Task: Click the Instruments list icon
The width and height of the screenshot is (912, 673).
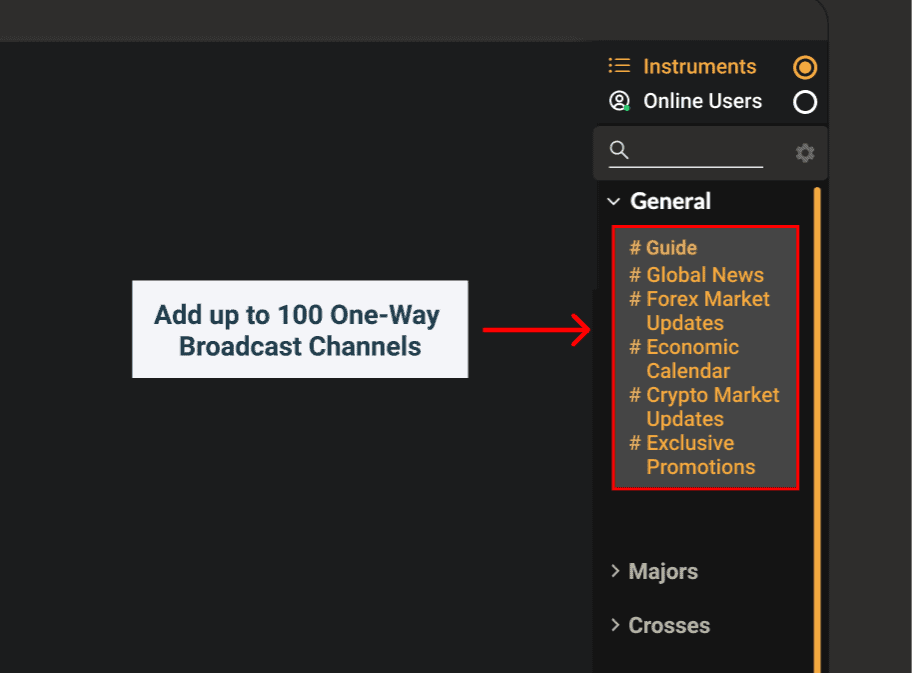Action: tap(619, 66)
